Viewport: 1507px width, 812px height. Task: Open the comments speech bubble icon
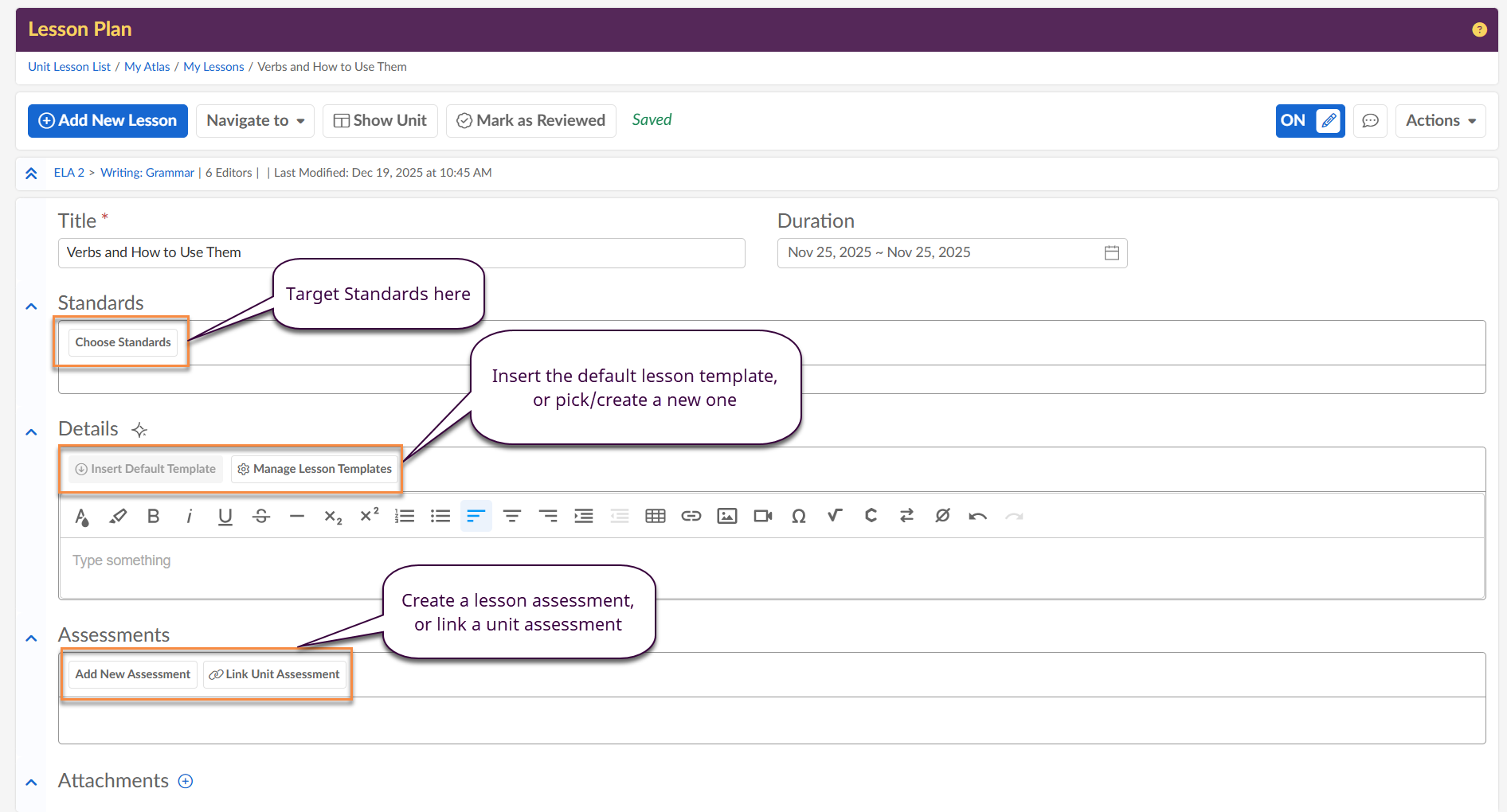1370,121
